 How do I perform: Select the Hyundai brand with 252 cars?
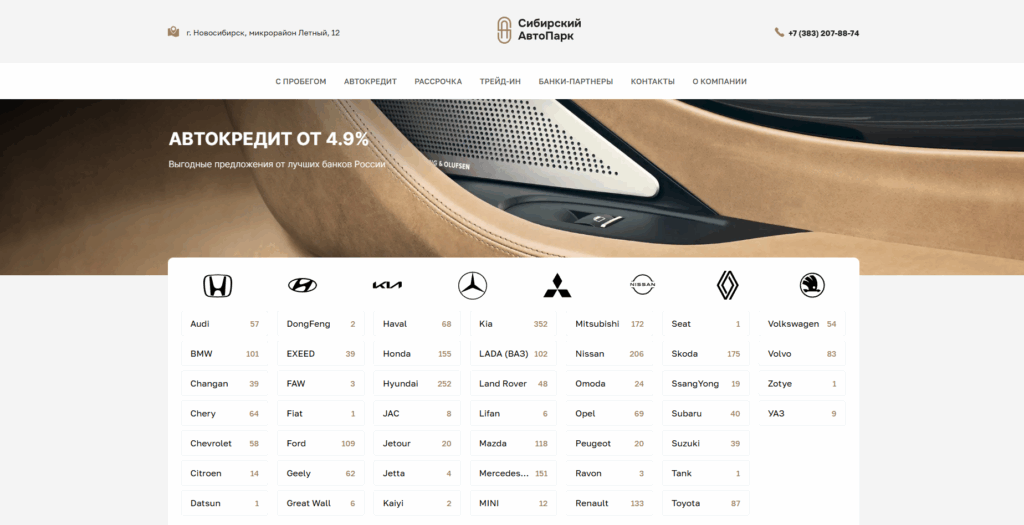click(x=417, y=384)
